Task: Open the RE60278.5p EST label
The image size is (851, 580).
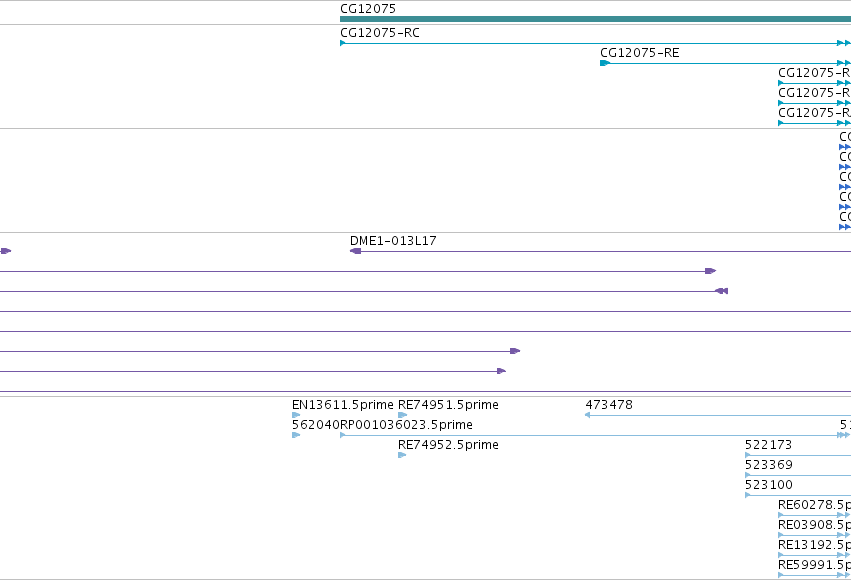Action: coord(814,505)
